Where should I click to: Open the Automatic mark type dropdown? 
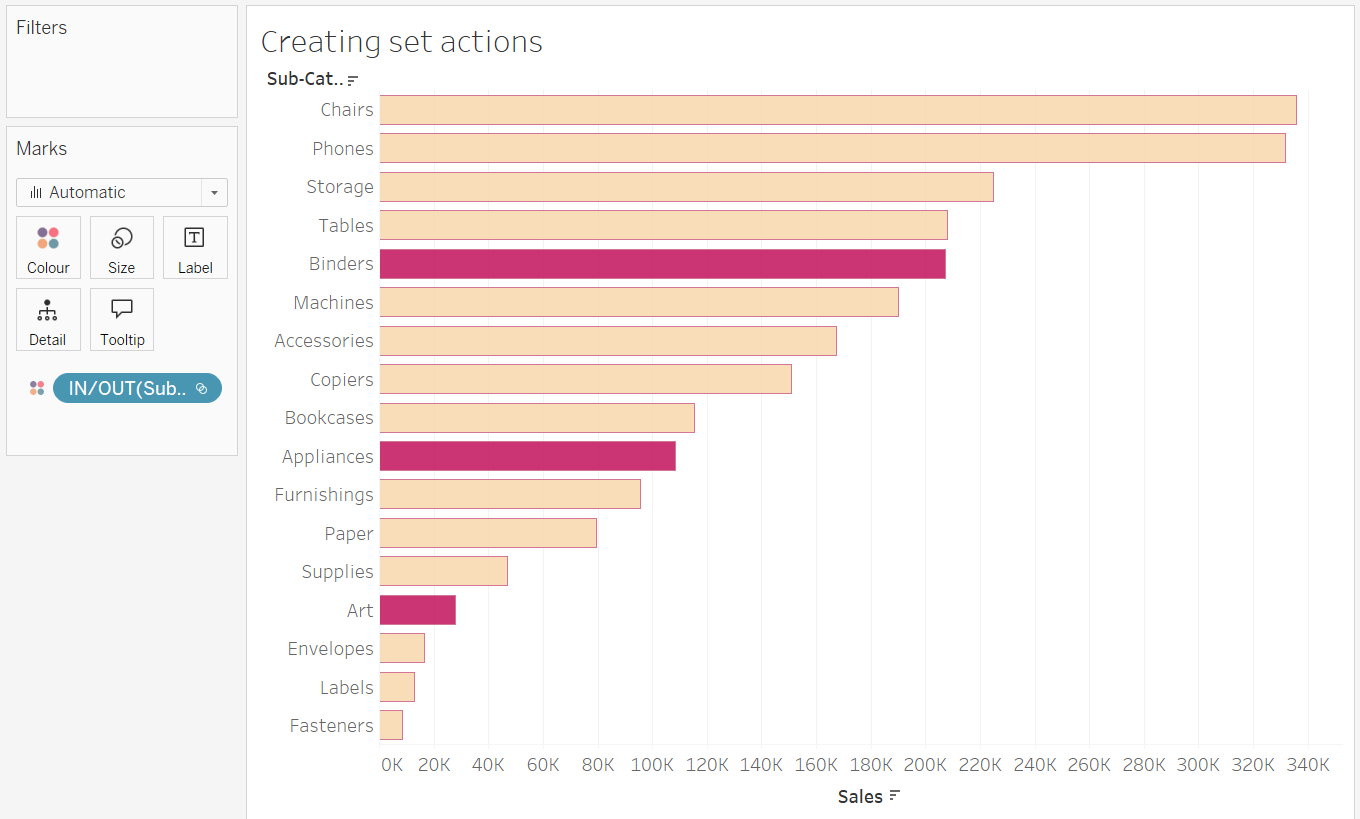click(215, 192)
